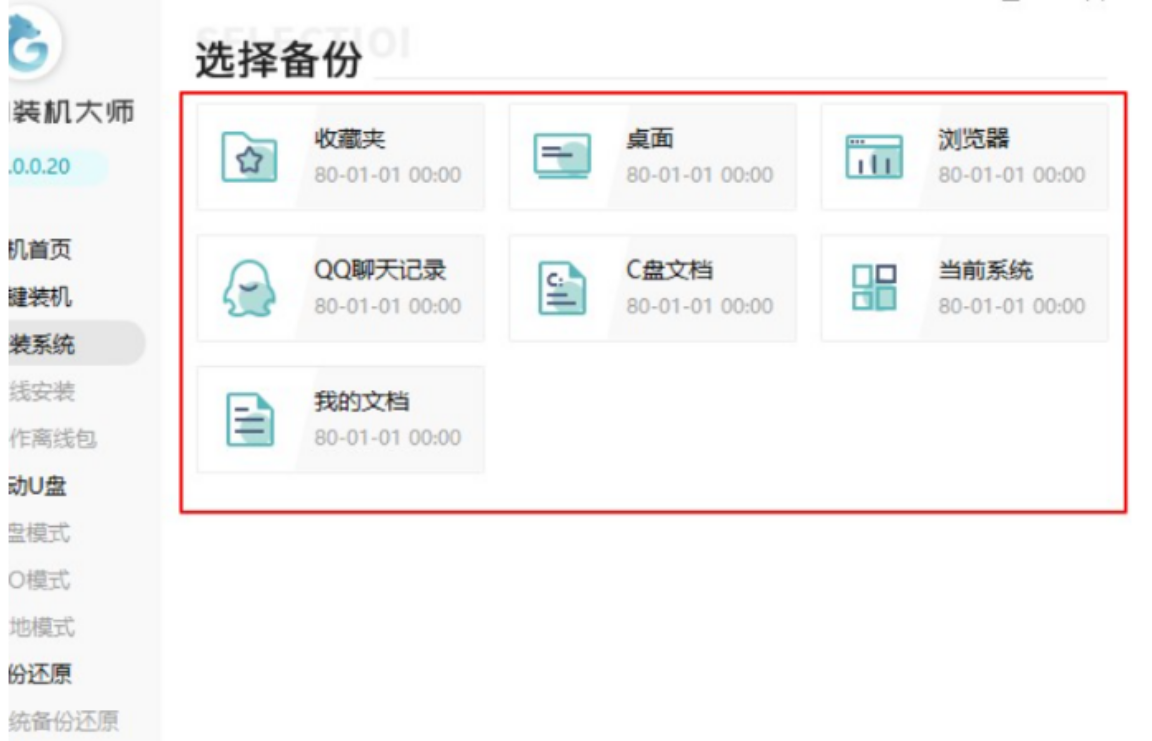Select the C盘文档 backup label
The width and height of the screenshot is (1152, 741).
tap(669, 270)
